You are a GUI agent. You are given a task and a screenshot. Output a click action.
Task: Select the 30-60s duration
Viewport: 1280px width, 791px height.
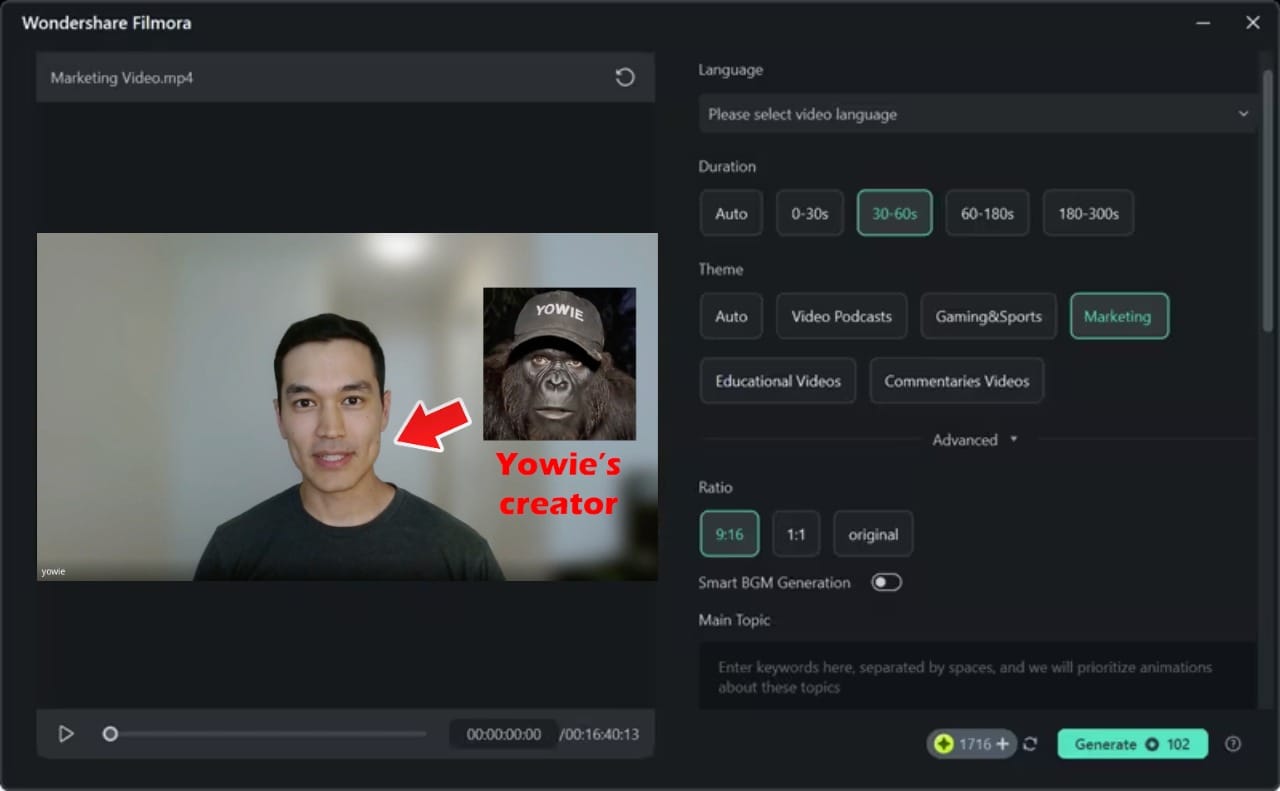pyautogui.click(x=894, y=213)
